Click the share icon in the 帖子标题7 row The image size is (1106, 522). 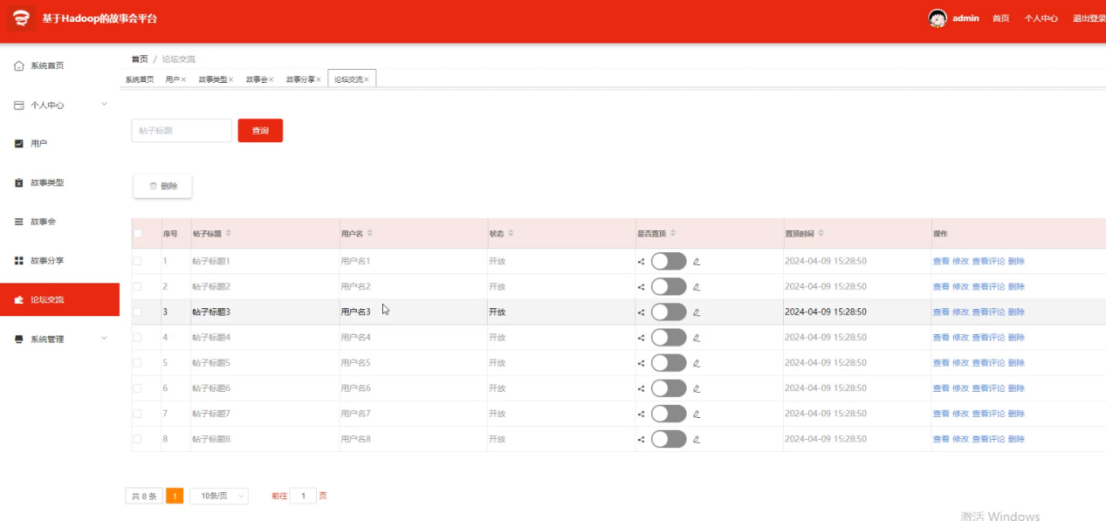tap(641, 413)
